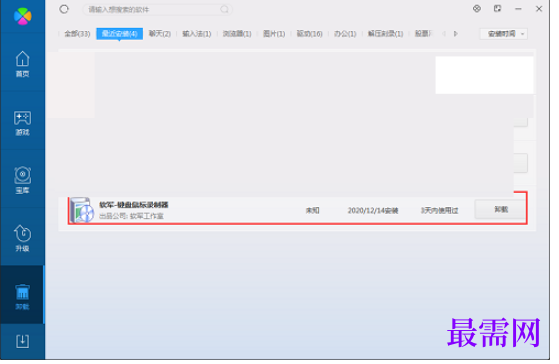Click the magnifier search icon in search box
This screenshot has width=559, height=364.
pyautogui.click(x=224, y=9)
